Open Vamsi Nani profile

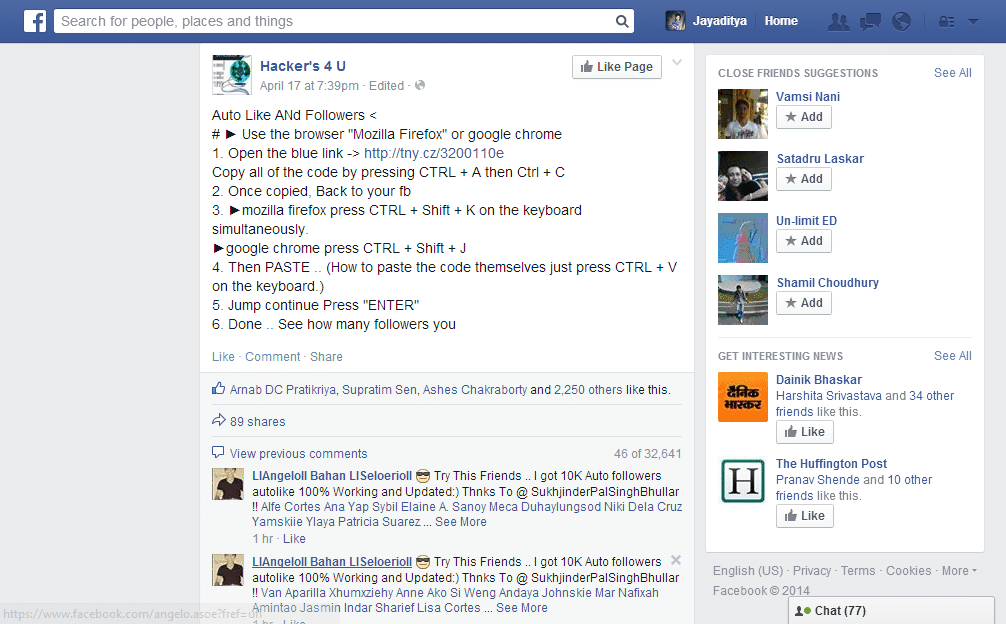tap(808, 97)
